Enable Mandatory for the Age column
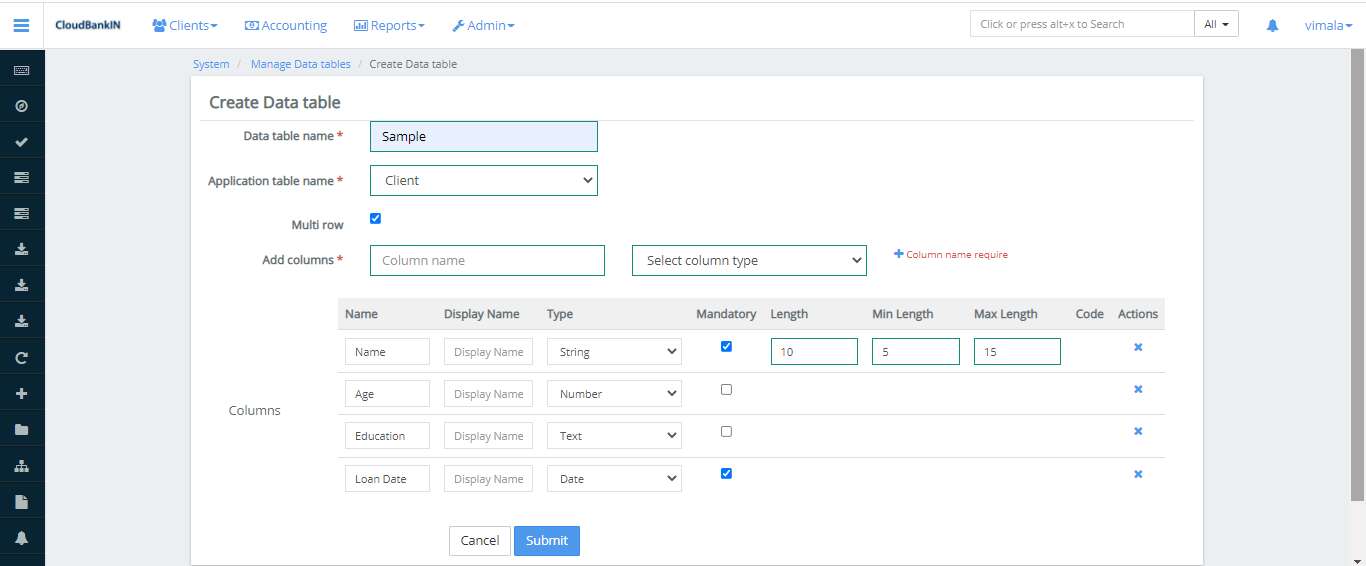The image size is (1366, 566). 726,390
